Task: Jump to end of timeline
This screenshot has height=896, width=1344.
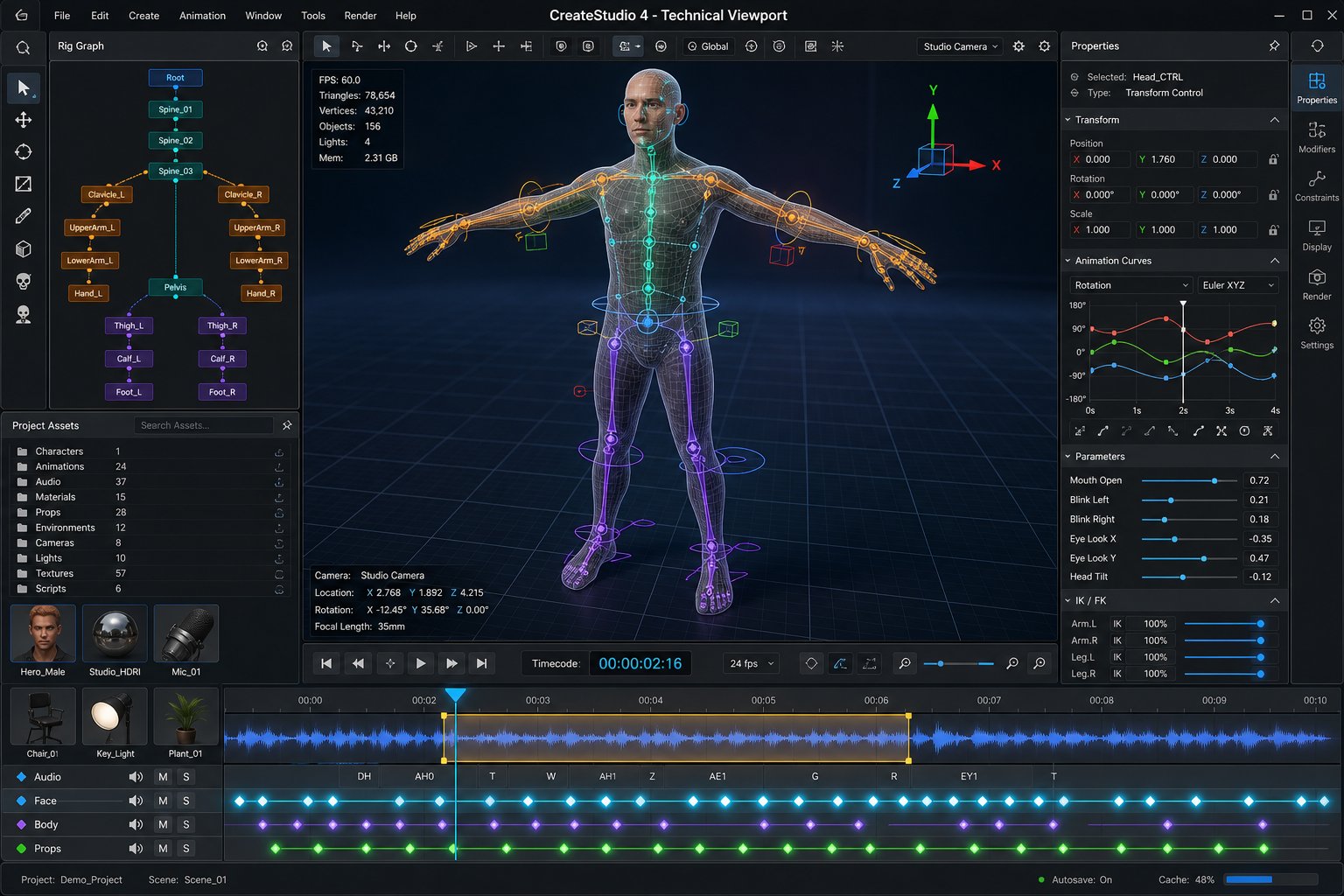Action: (481, 663)
